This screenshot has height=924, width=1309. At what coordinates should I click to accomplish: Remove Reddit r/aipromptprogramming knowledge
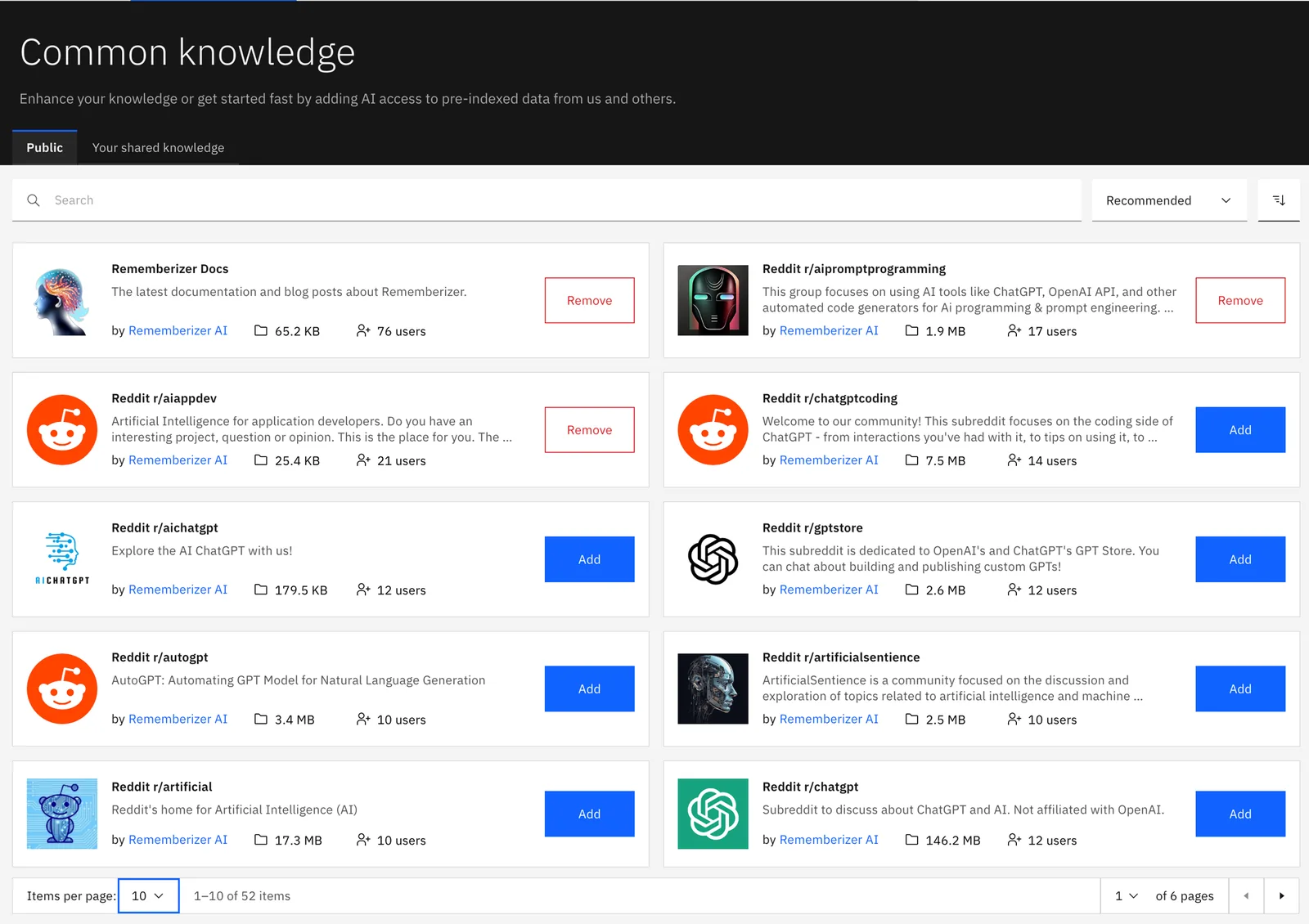click(x=1240, y=300)
